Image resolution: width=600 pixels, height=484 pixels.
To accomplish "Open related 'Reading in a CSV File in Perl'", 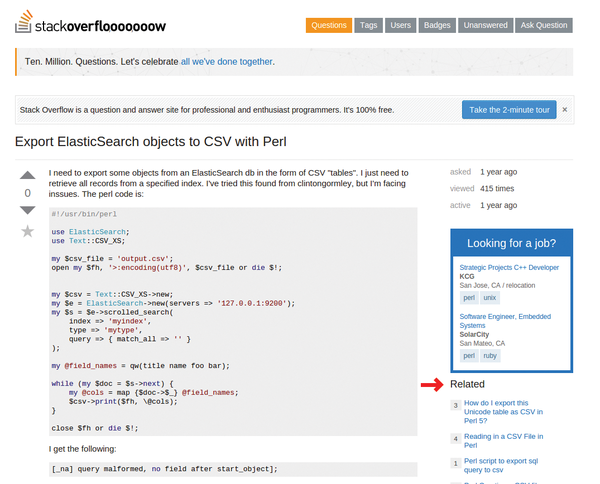I will [504, 441].
